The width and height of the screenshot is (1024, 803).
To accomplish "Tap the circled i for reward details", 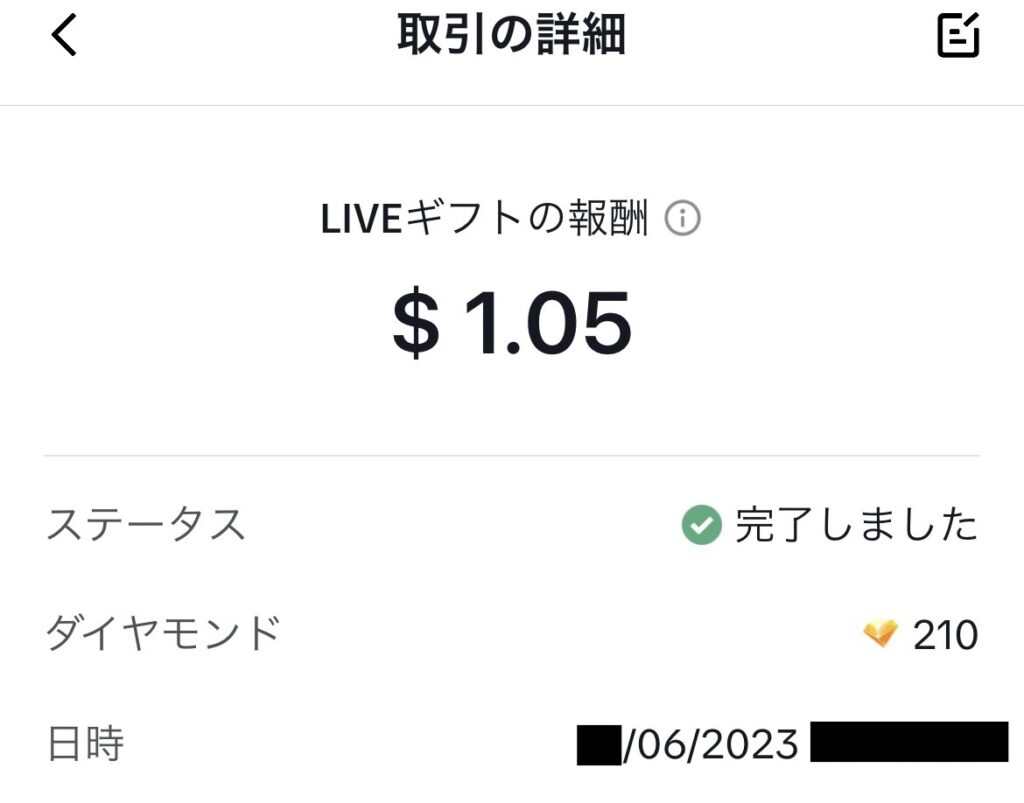I will (x=684, y=218).
